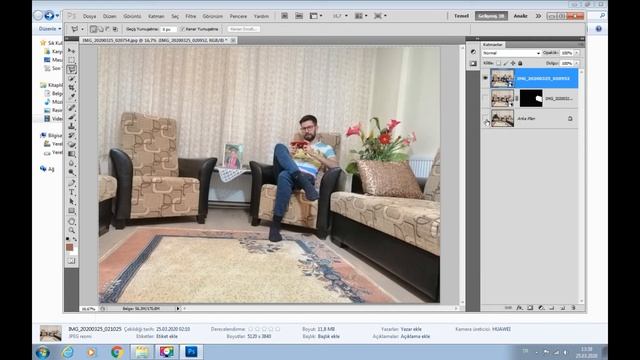
Task: Select the Healing Brush tool
Action: tap(71, 108)
